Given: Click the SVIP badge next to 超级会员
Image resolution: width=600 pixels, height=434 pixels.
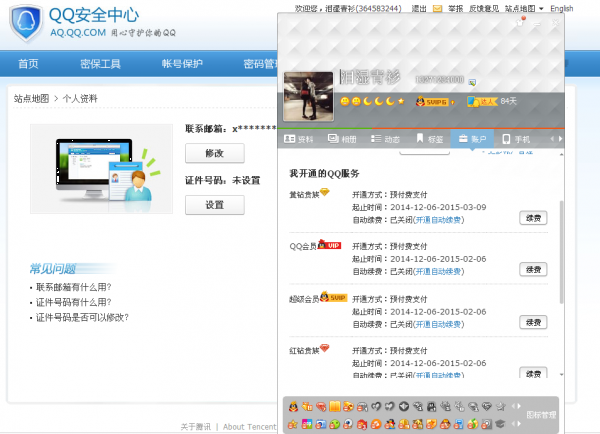Looking at the screenshot, I should click(x=333, y=297).
